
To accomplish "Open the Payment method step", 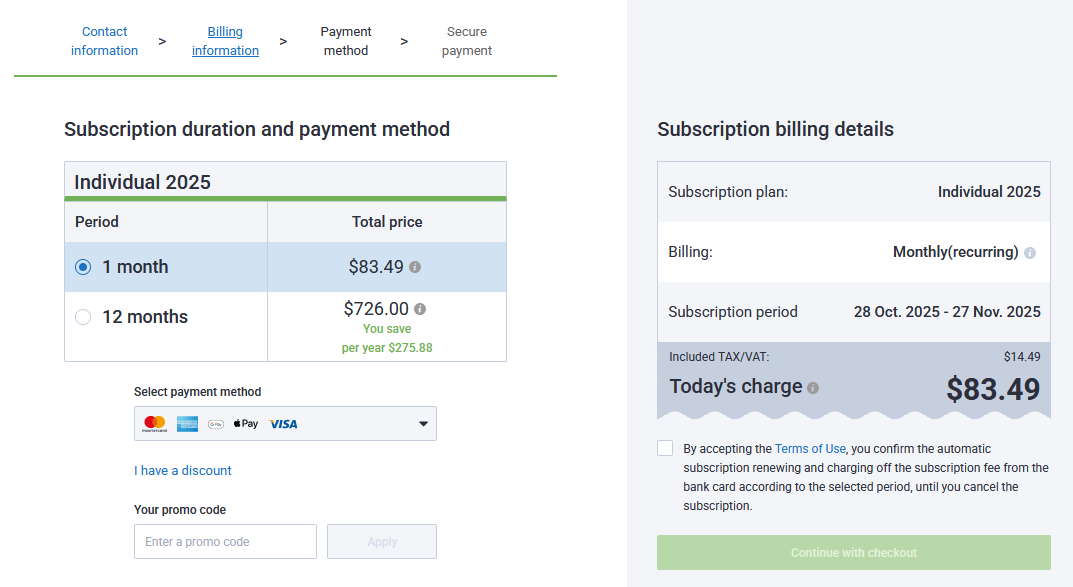I will [346, 41].
